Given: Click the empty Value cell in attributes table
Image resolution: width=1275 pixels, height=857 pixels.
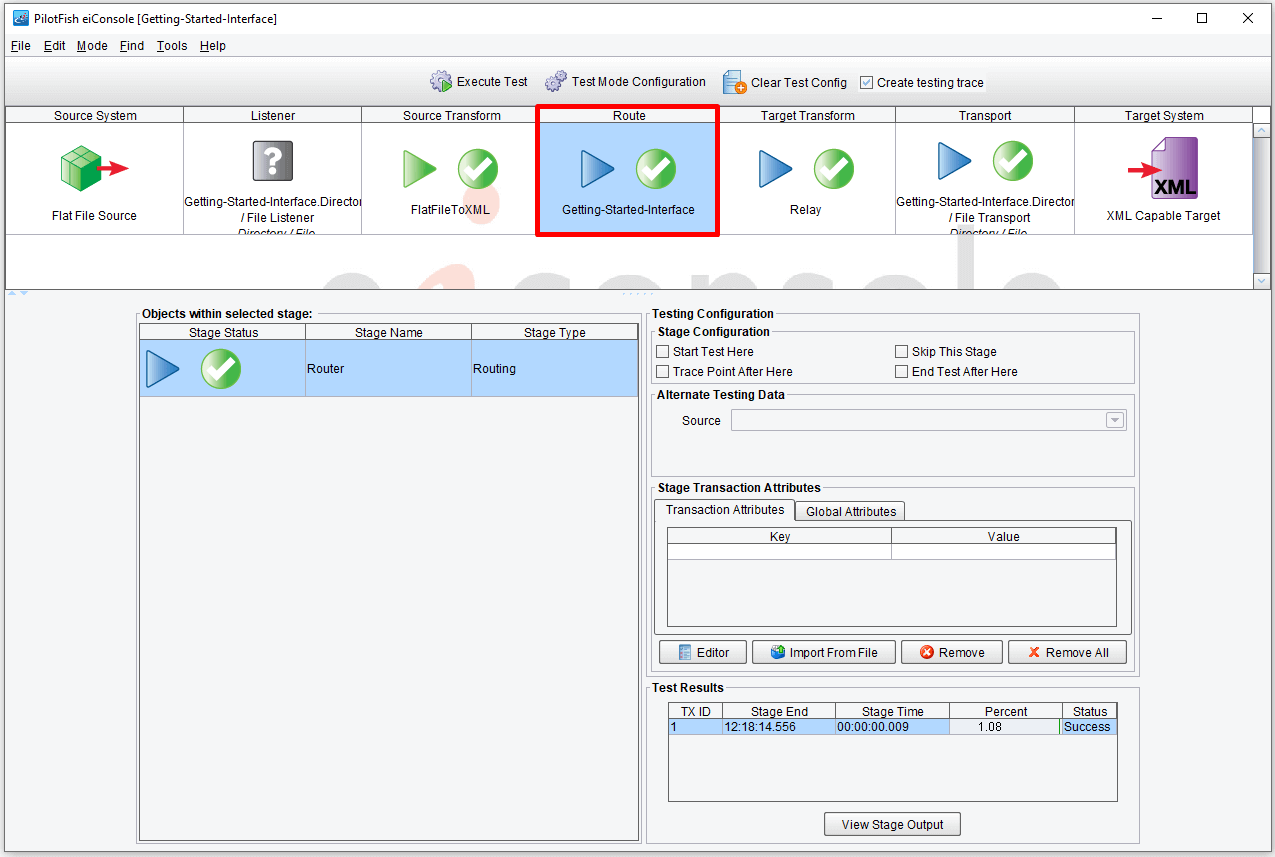Looking at the screenshot, I should [x=1003, y=552].
